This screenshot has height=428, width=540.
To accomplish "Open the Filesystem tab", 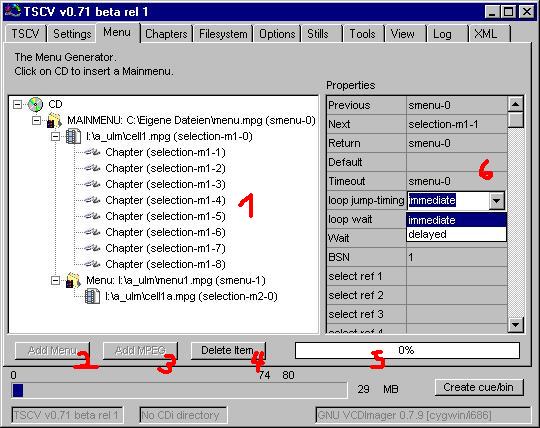I will tap(223, 34).
